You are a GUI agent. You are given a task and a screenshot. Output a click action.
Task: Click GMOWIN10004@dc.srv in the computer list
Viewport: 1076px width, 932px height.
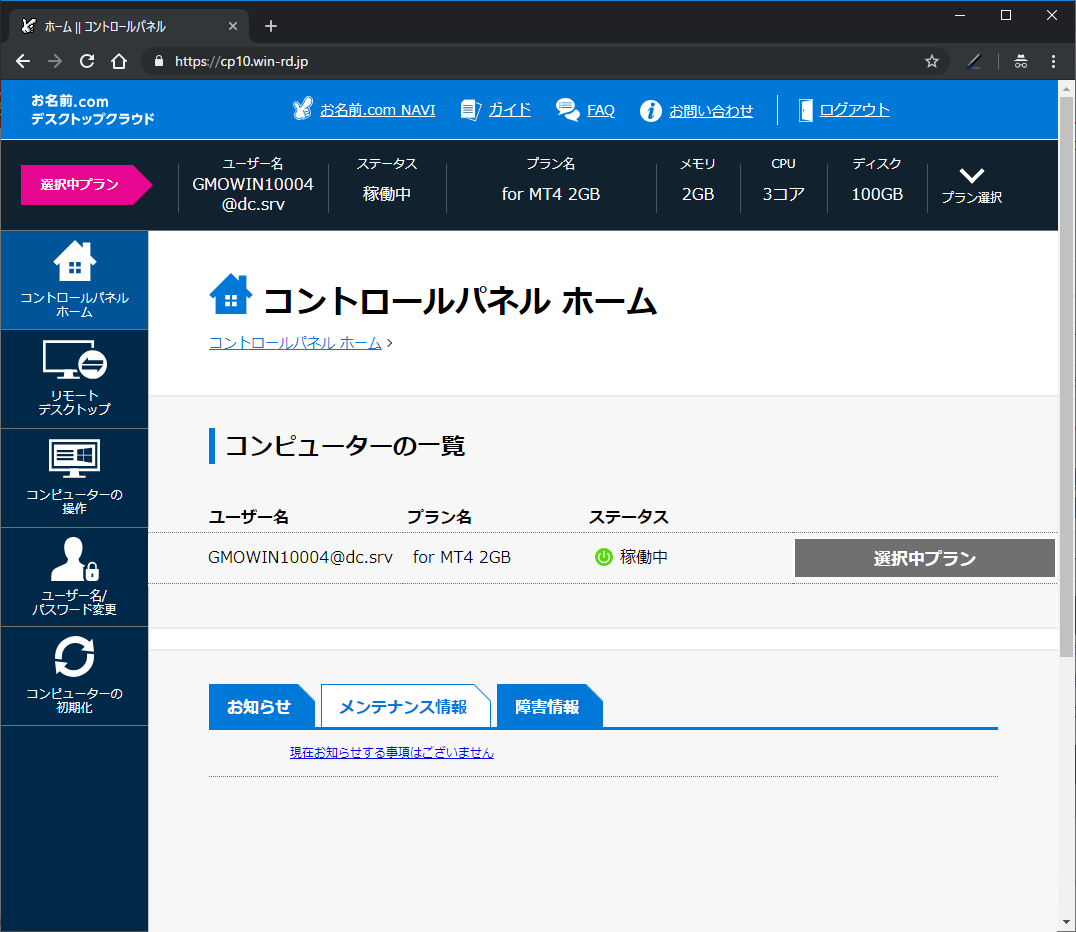(301, 557)
